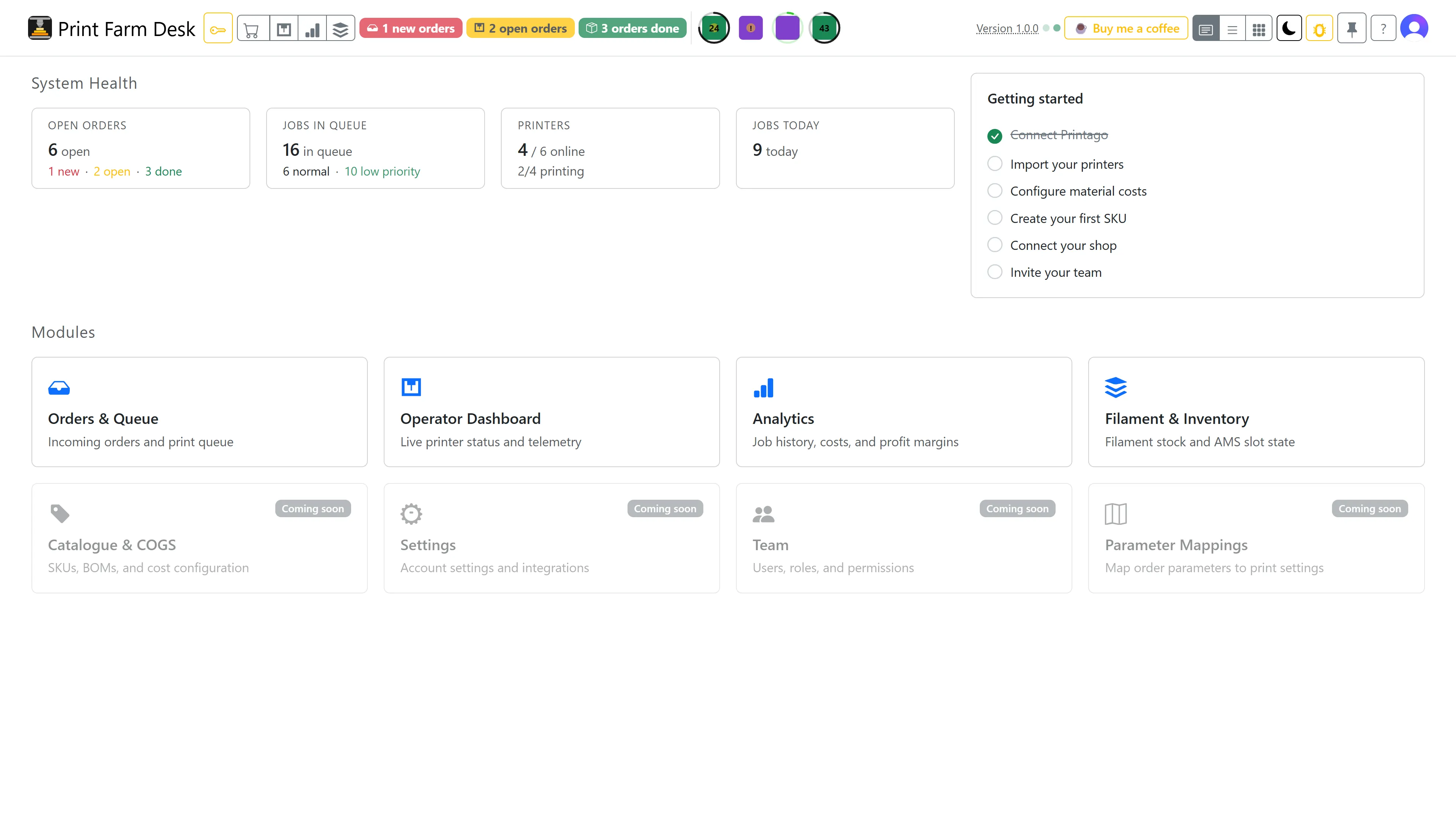Click the Modules section heading

pos(63,333)
